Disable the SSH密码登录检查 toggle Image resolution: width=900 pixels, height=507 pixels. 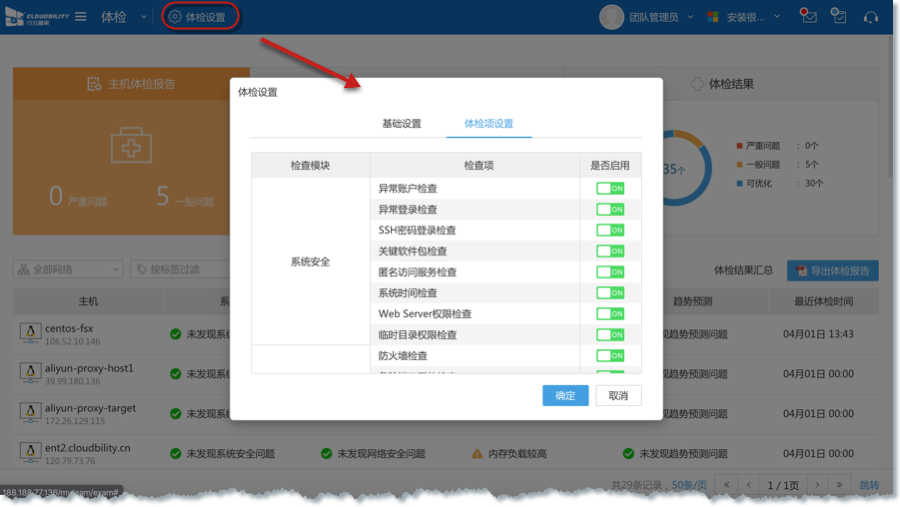point(610,230)
